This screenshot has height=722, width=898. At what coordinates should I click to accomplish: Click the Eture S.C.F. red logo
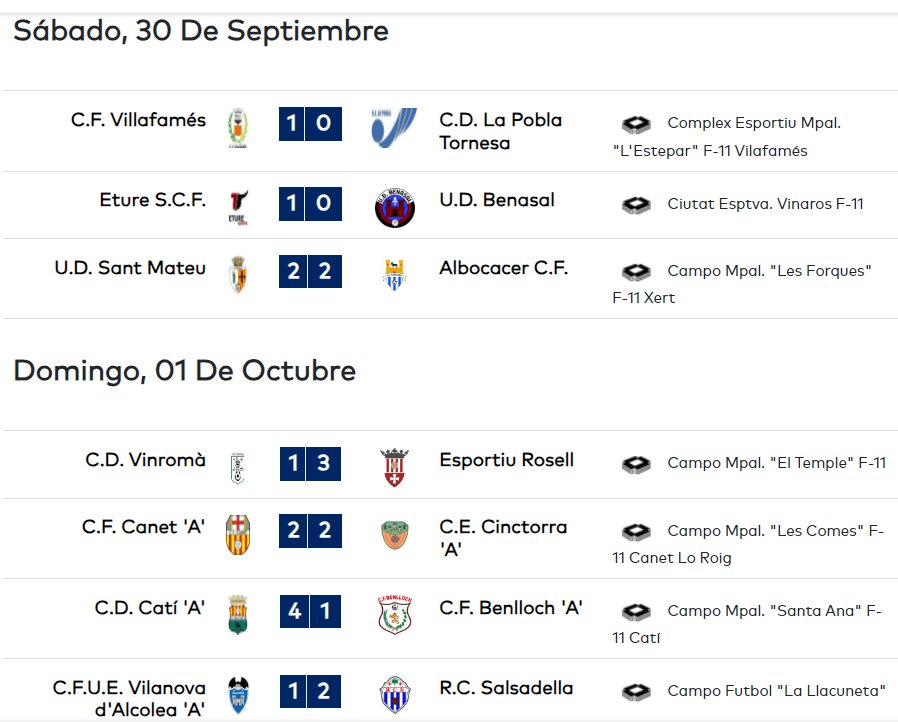pos(238,208)
